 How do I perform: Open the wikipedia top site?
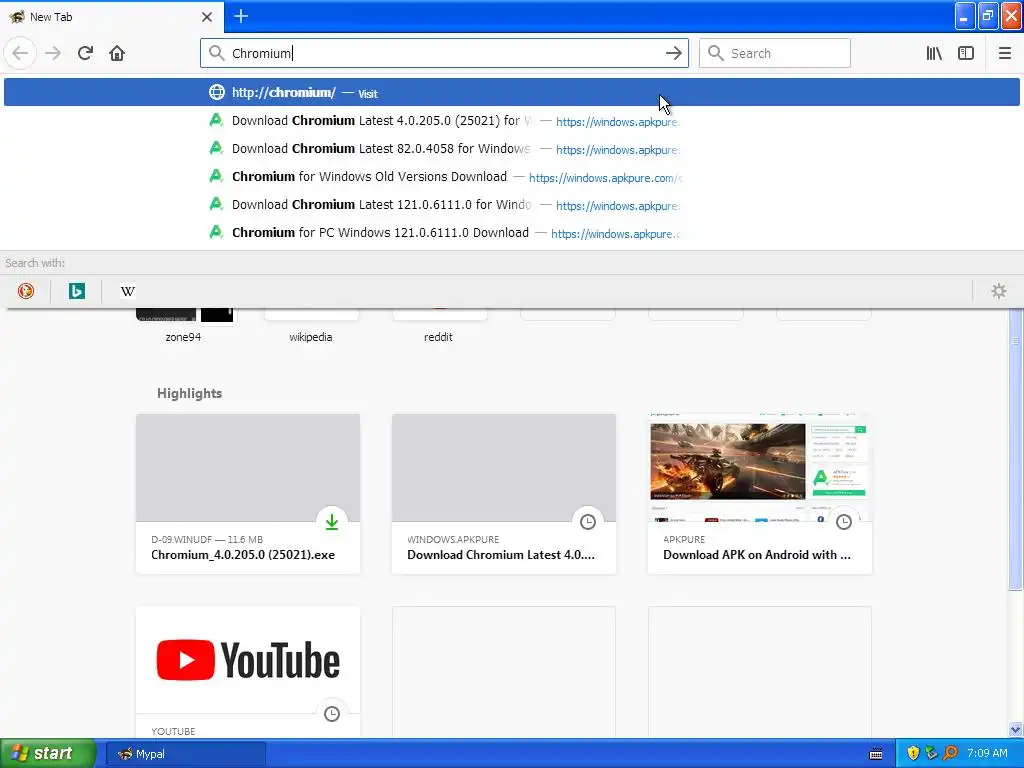(x=311, y=325)
